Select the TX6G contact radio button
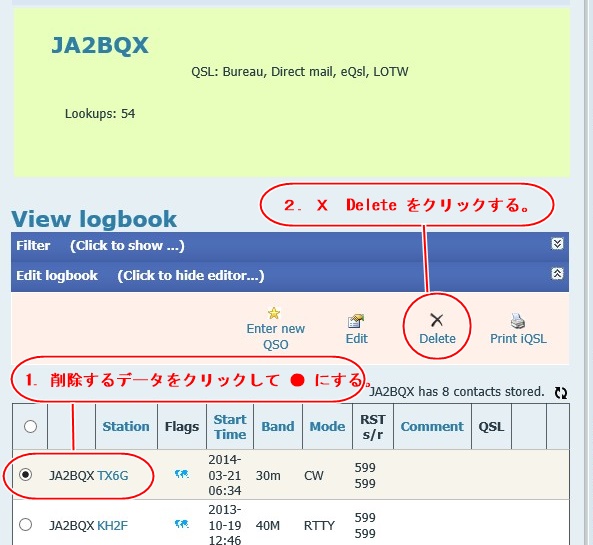This screenshot has height=545, width=593. pyautogui.click(x=26, y=474)
